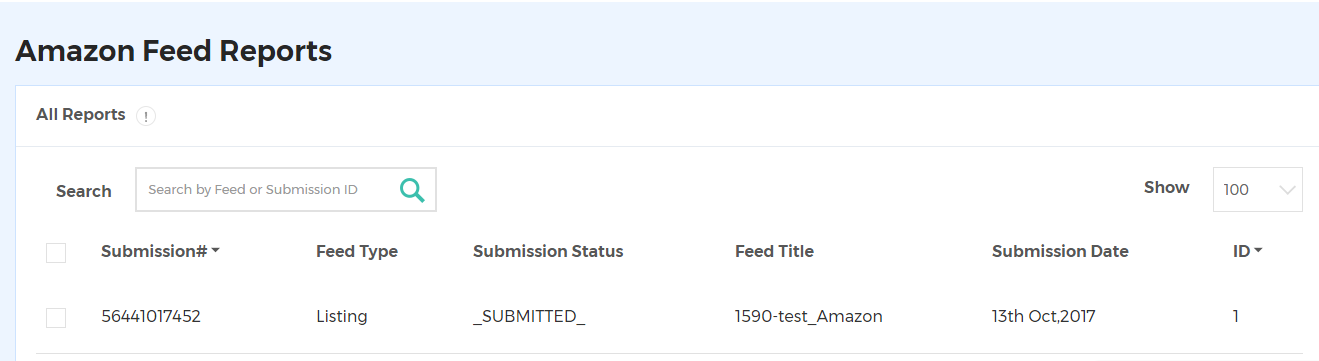Check the row for submission 56441017452
The width and height of the screenshot is (1319, 361).
(x=56, y=317)
